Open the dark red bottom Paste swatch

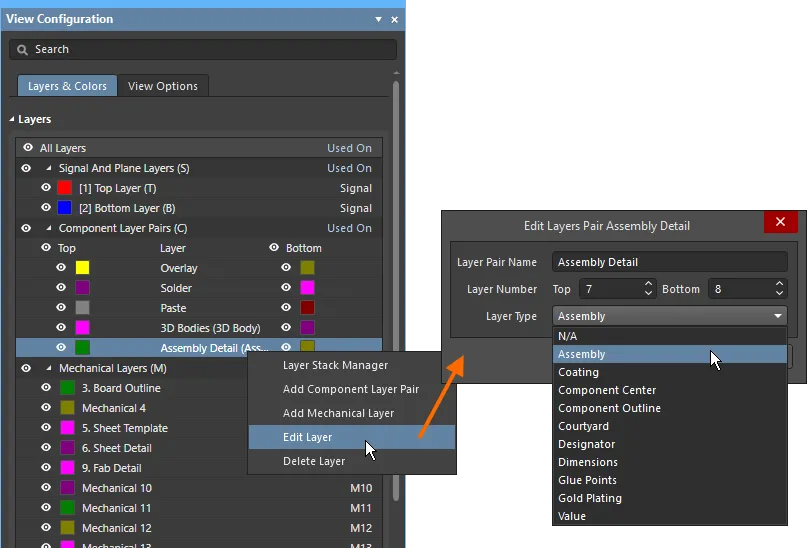[307, 308]
